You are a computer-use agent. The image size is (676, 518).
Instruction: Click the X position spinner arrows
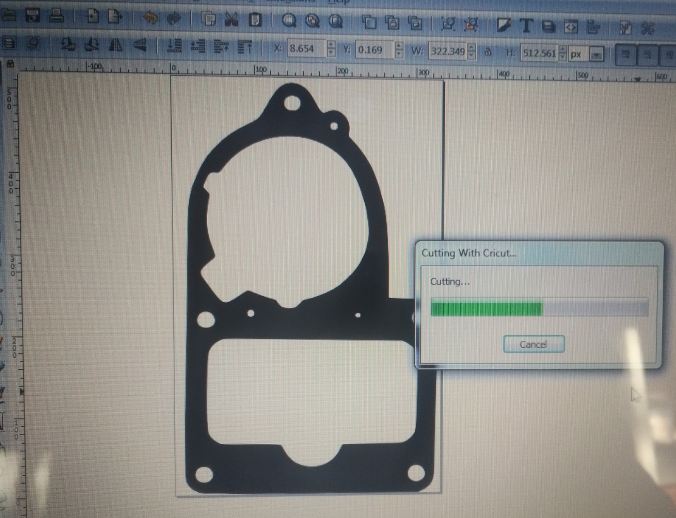pos(331,49)
